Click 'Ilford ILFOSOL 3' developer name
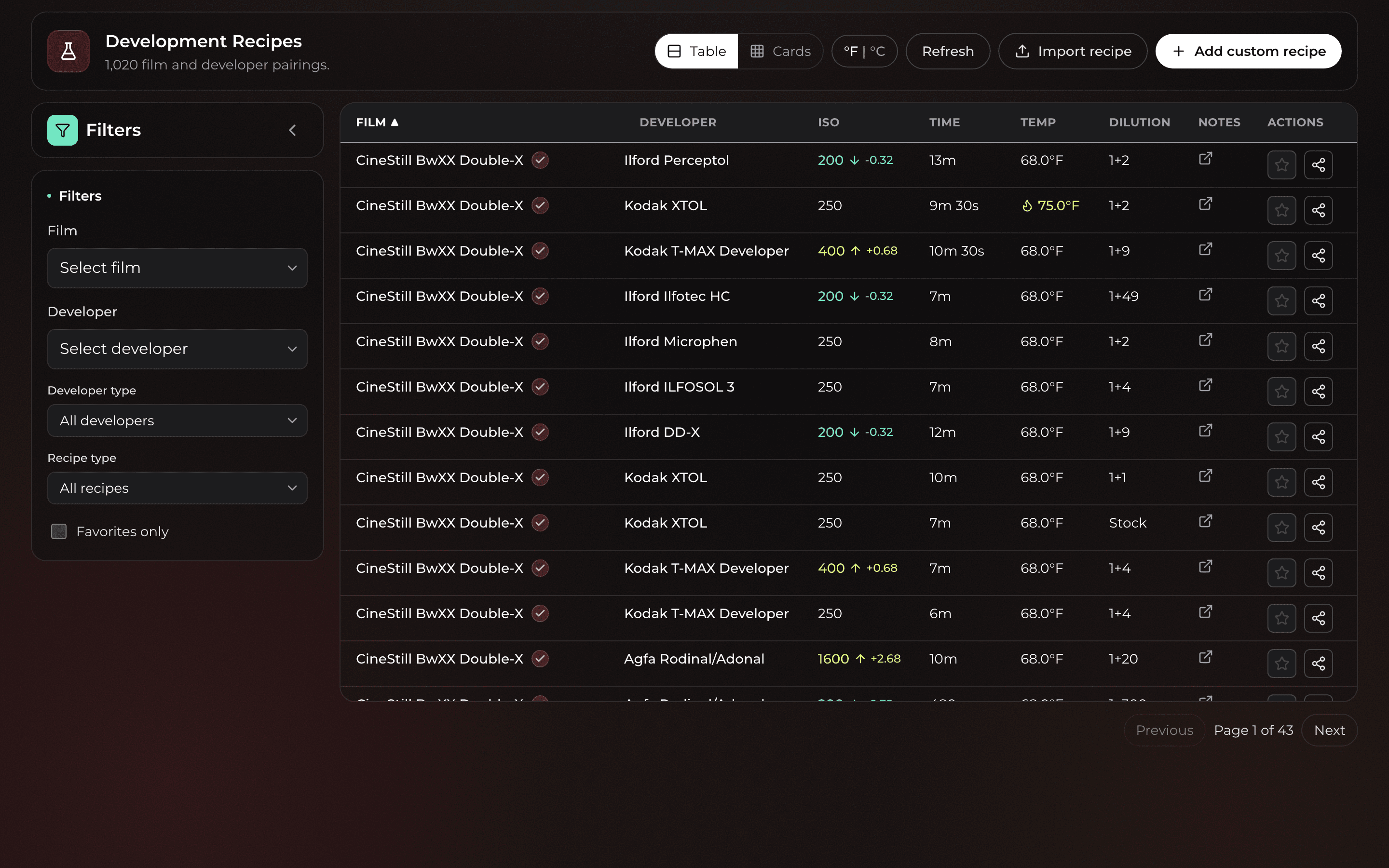The width and height of the screenshot is (1389, 868). 679,387
